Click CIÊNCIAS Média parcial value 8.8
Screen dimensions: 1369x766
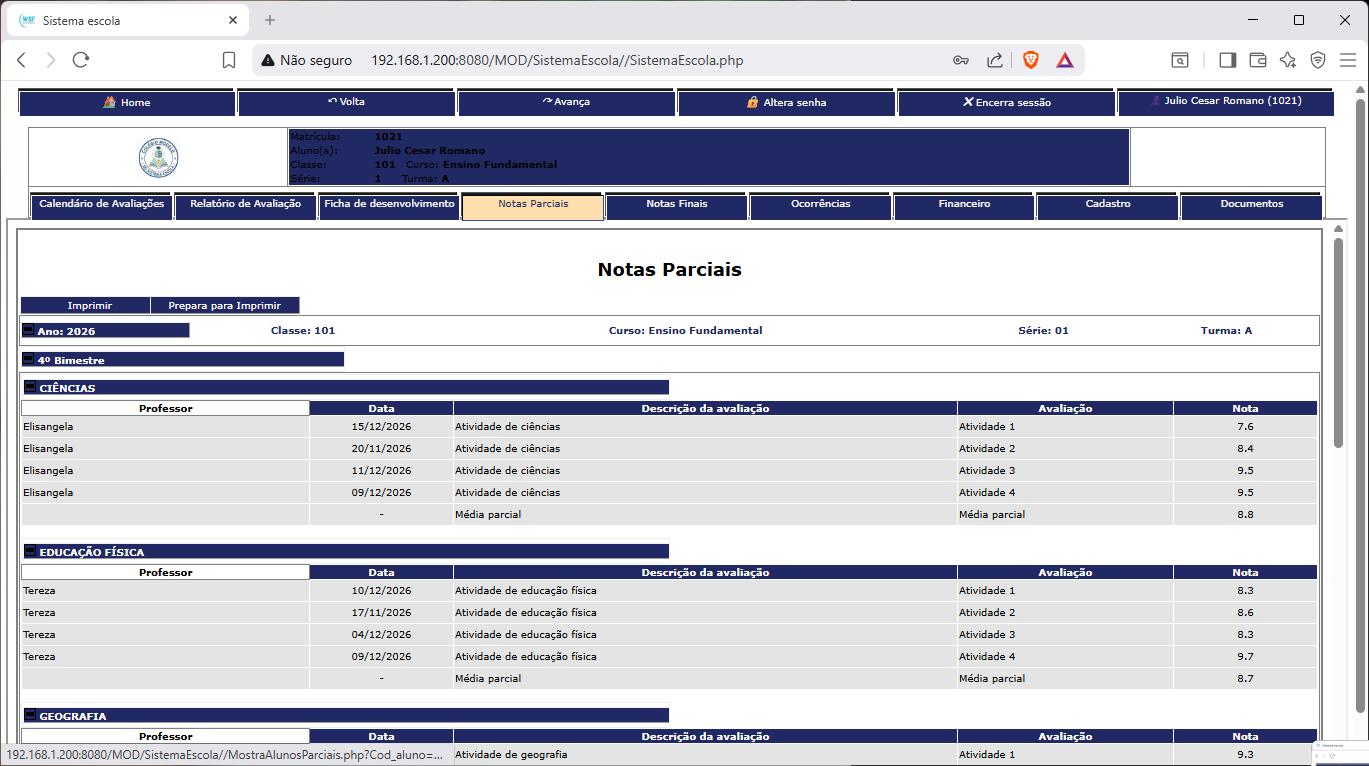tap(1245, 515)
